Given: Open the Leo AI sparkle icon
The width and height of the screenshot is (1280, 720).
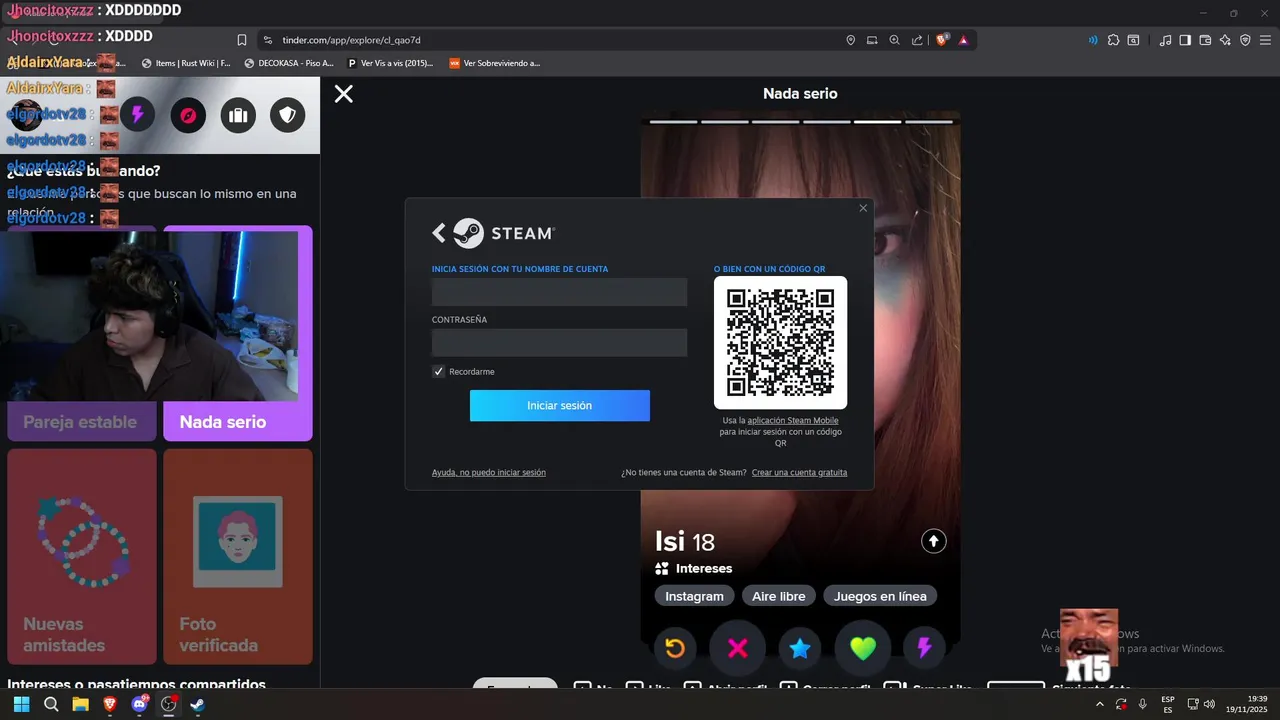Looking at the screenshot, I should click(1225, 40).
